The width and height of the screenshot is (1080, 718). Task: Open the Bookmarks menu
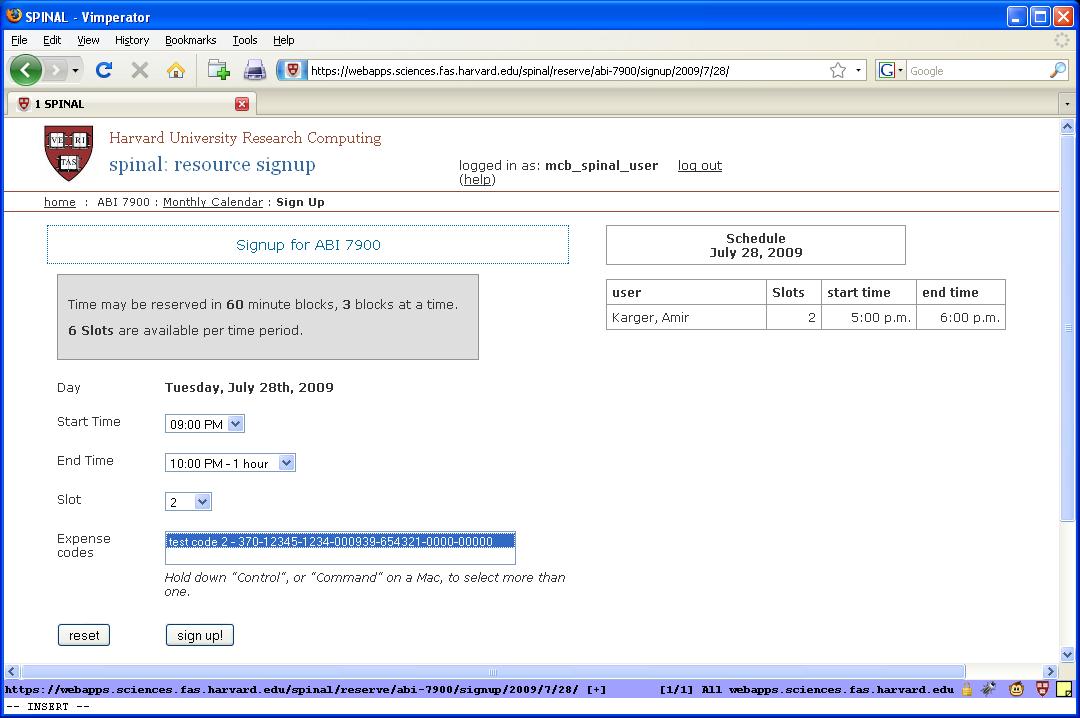190,40
